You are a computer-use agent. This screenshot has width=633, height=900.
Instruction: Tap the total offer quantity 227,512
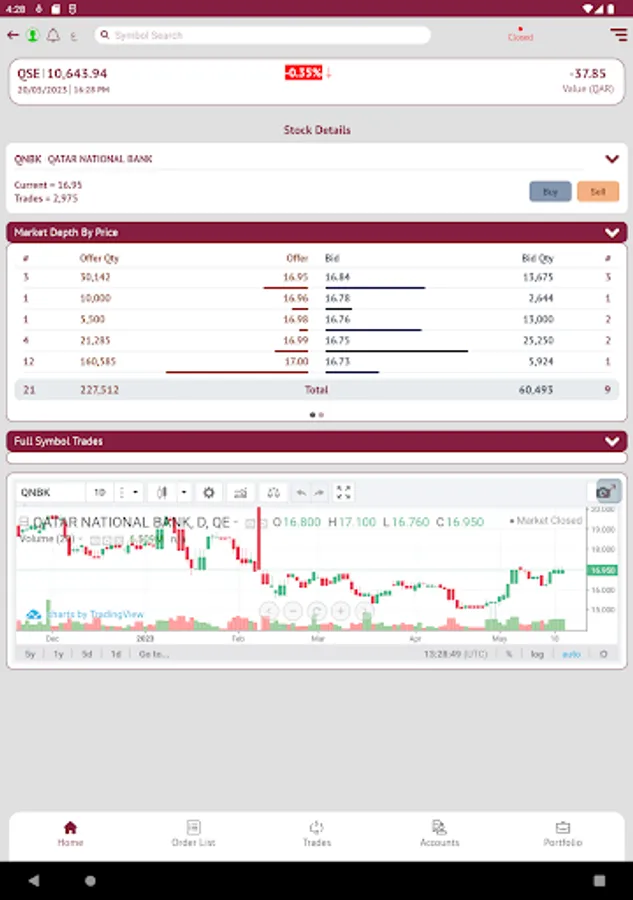tap(99, 390)
